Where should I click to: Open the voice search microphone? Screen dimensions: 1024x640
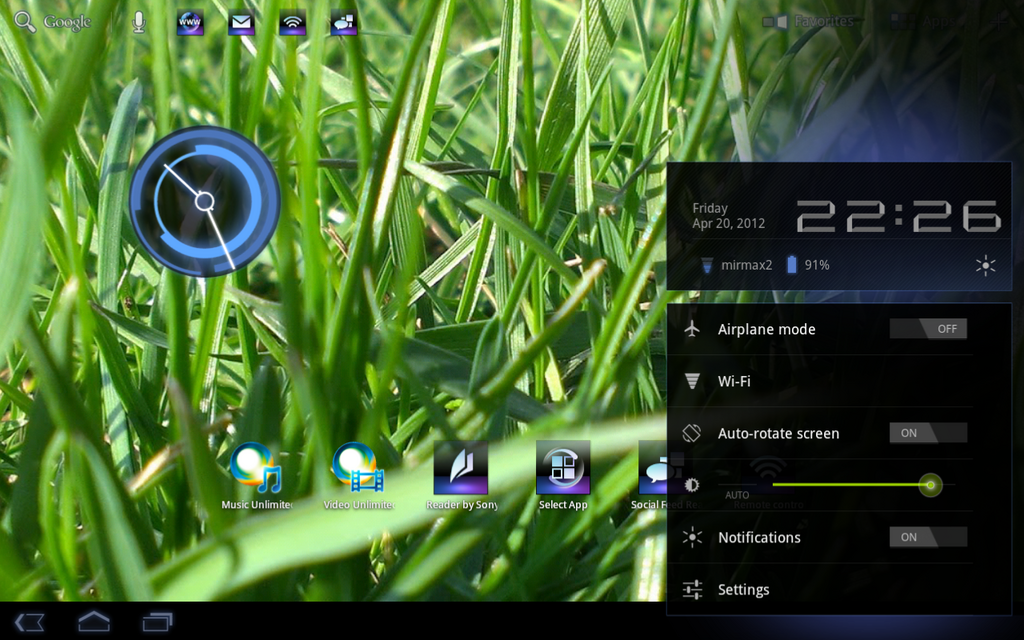(138, 20)
